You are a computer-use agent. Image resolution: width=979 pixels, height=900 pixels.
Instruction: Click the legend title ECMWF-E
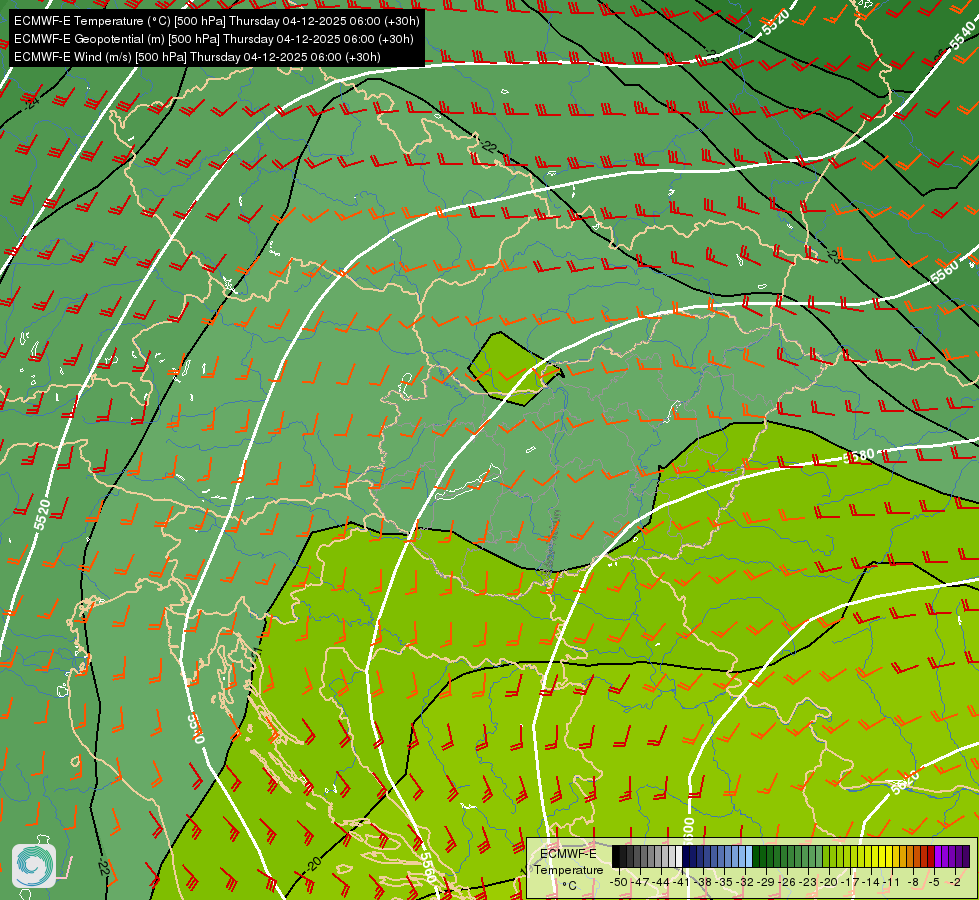[568, 854]
